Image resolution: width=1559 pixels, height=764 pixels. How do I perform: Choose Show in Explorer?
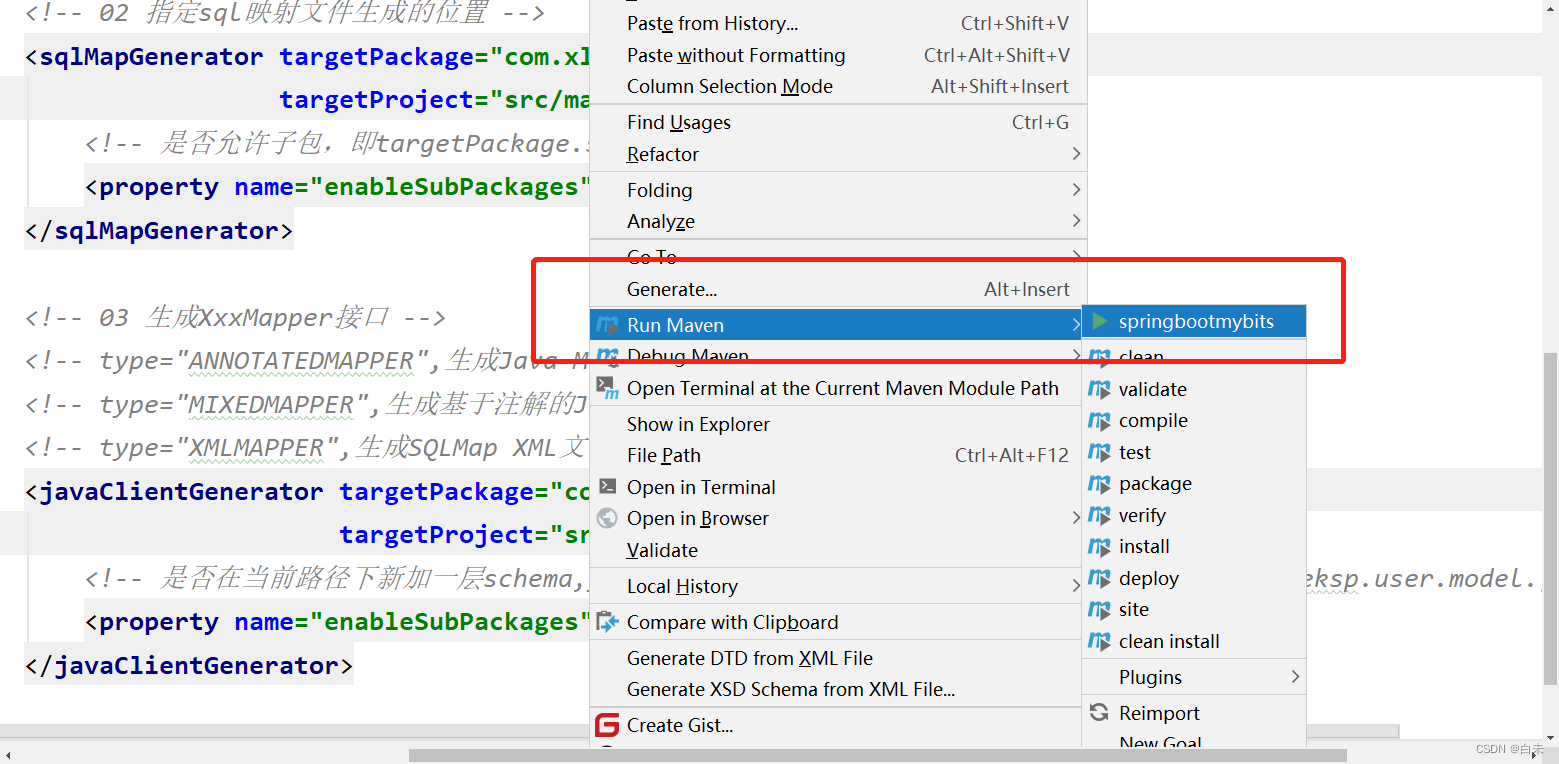pos(697,423)
